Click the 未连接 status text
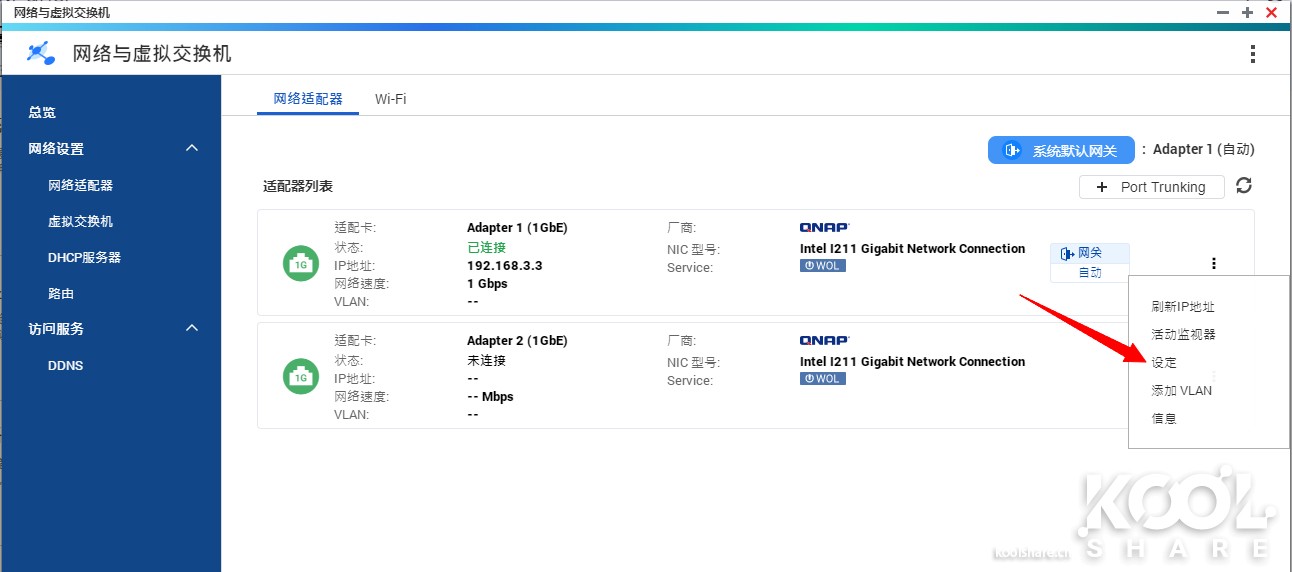Viewport: 1292px width, 572px height. point(486,360)
